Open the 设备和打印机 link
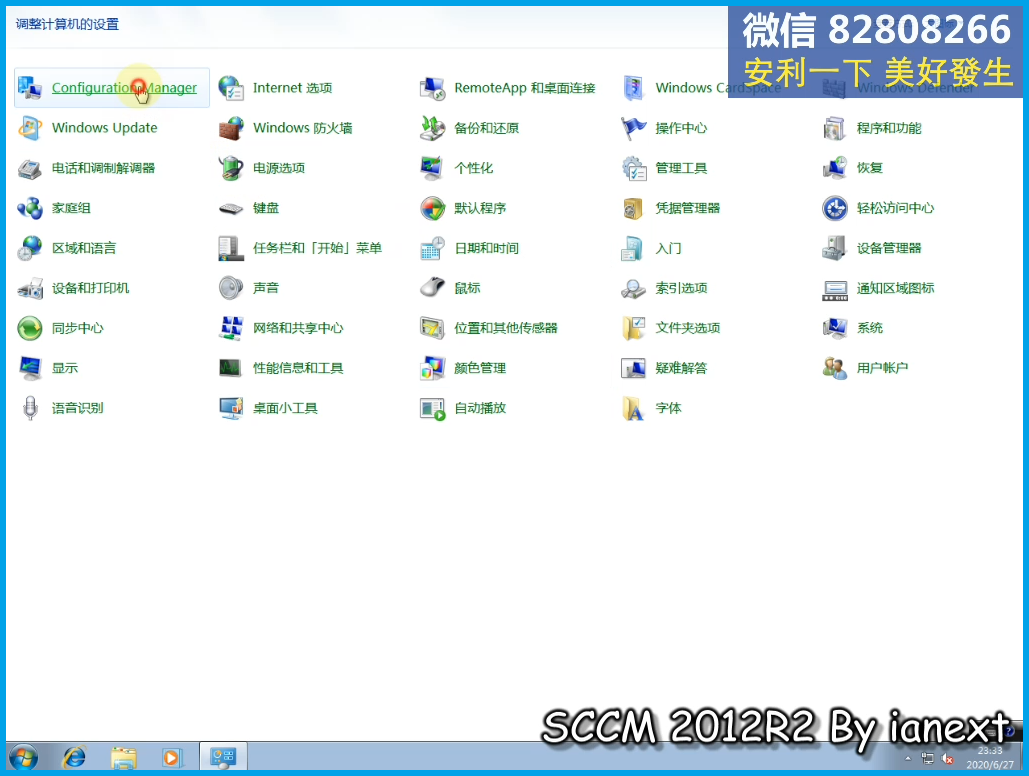This screenshot has height=776, width=1029. point(91,288)
